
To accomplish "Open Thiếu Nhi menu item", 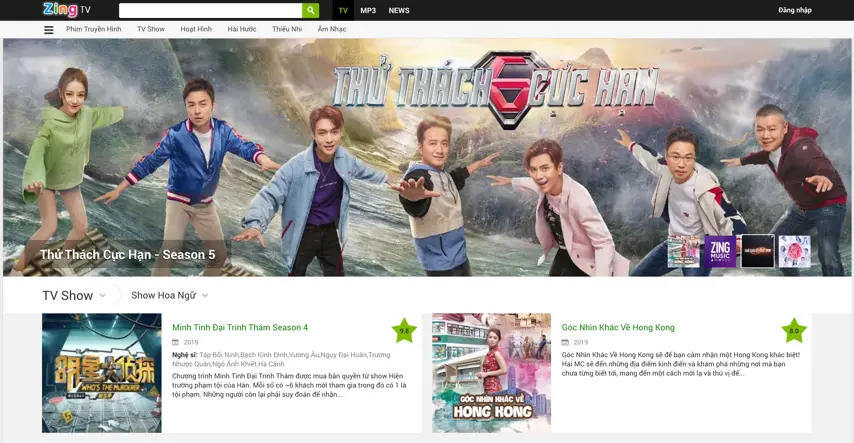I will point(287,29).
